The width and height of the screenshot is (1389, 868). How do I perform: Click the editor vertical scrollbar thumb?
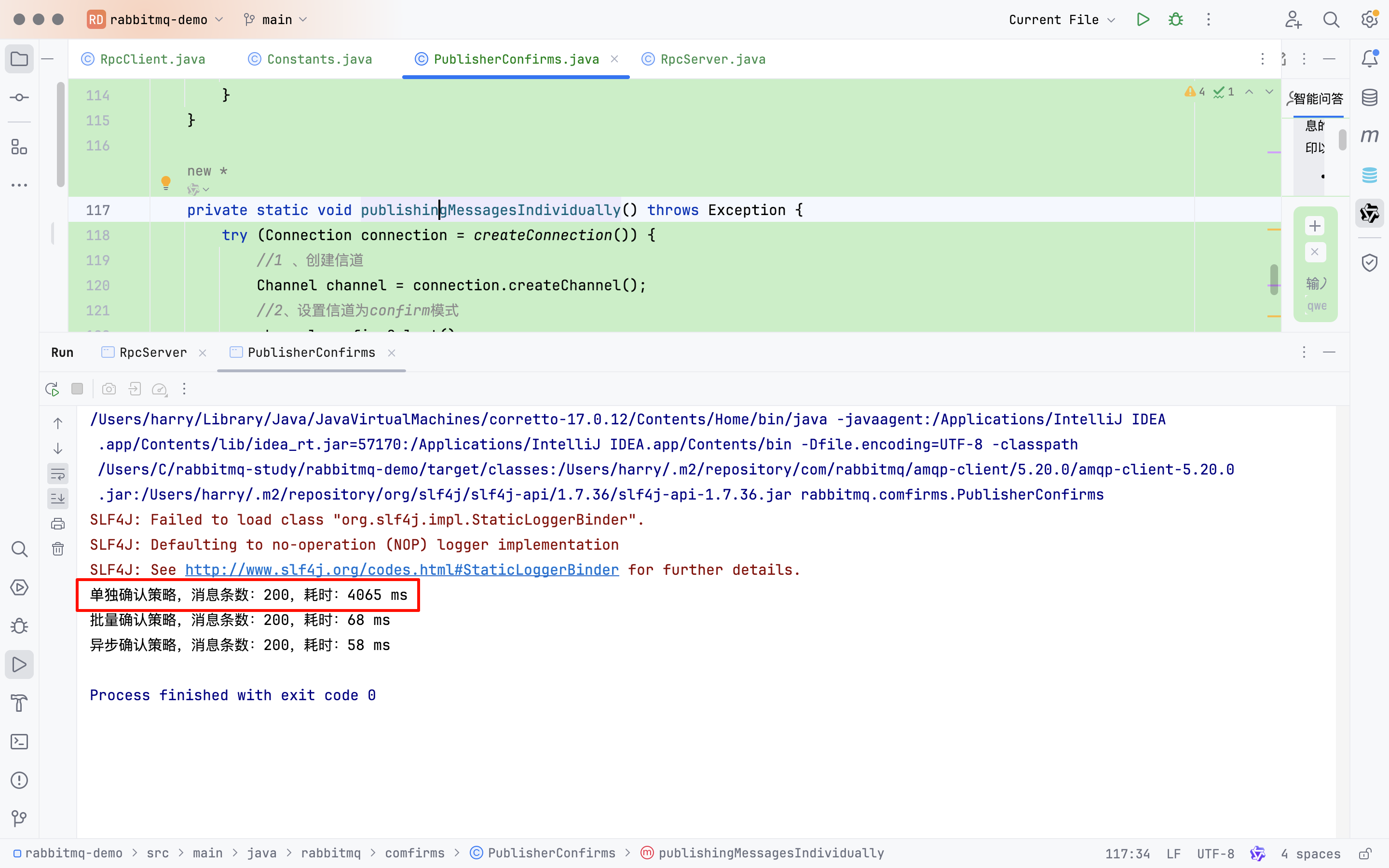[1274, 280]
